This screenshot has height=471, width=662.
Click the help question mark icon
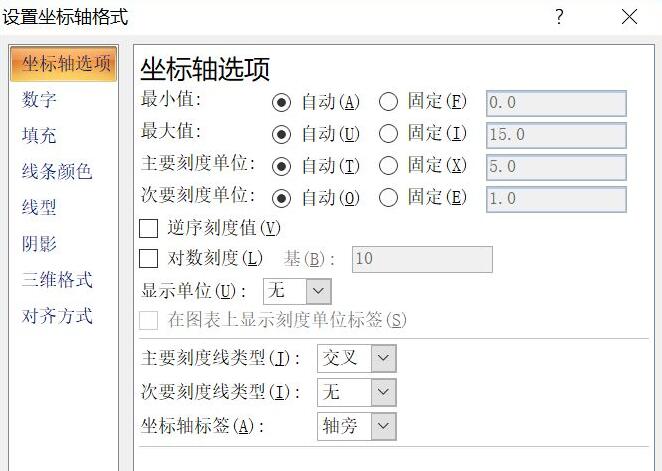(x=559, y=17)
